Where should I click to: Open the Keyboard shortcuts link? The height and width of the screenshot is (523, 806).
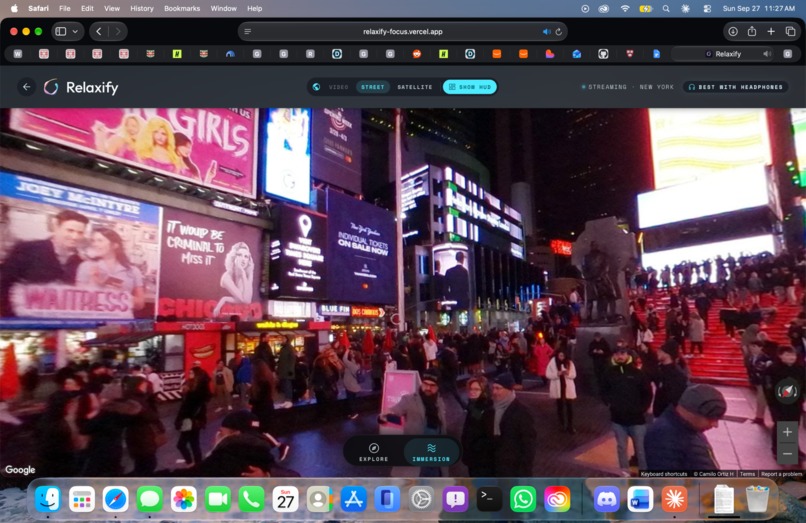click(664, 474)
